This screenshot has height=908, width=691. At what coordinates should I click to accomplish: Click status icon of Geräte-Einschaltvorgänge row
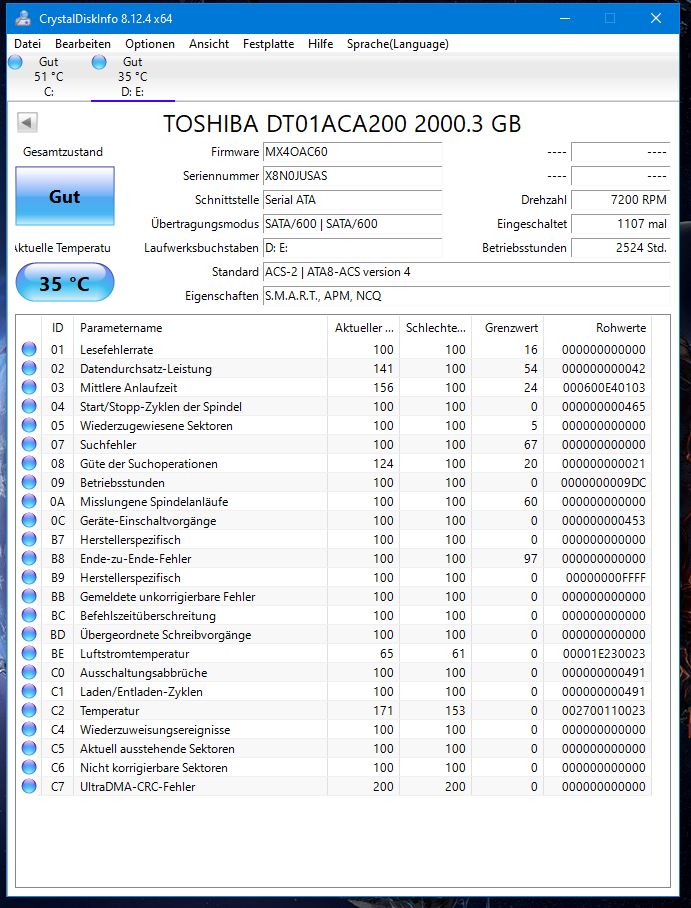coord(29,521)
